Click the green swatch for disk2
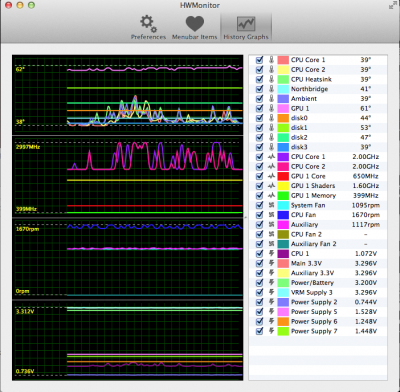This screenshot has height=392, width=400. pos(283,137)
